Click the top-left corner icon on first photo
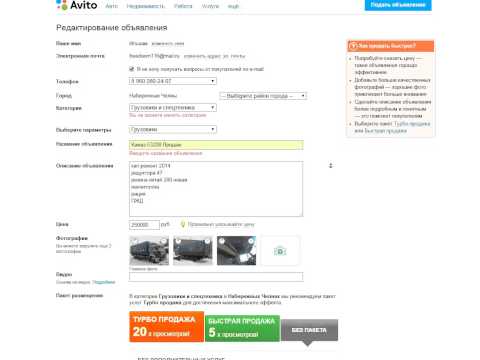 (134, 241)
